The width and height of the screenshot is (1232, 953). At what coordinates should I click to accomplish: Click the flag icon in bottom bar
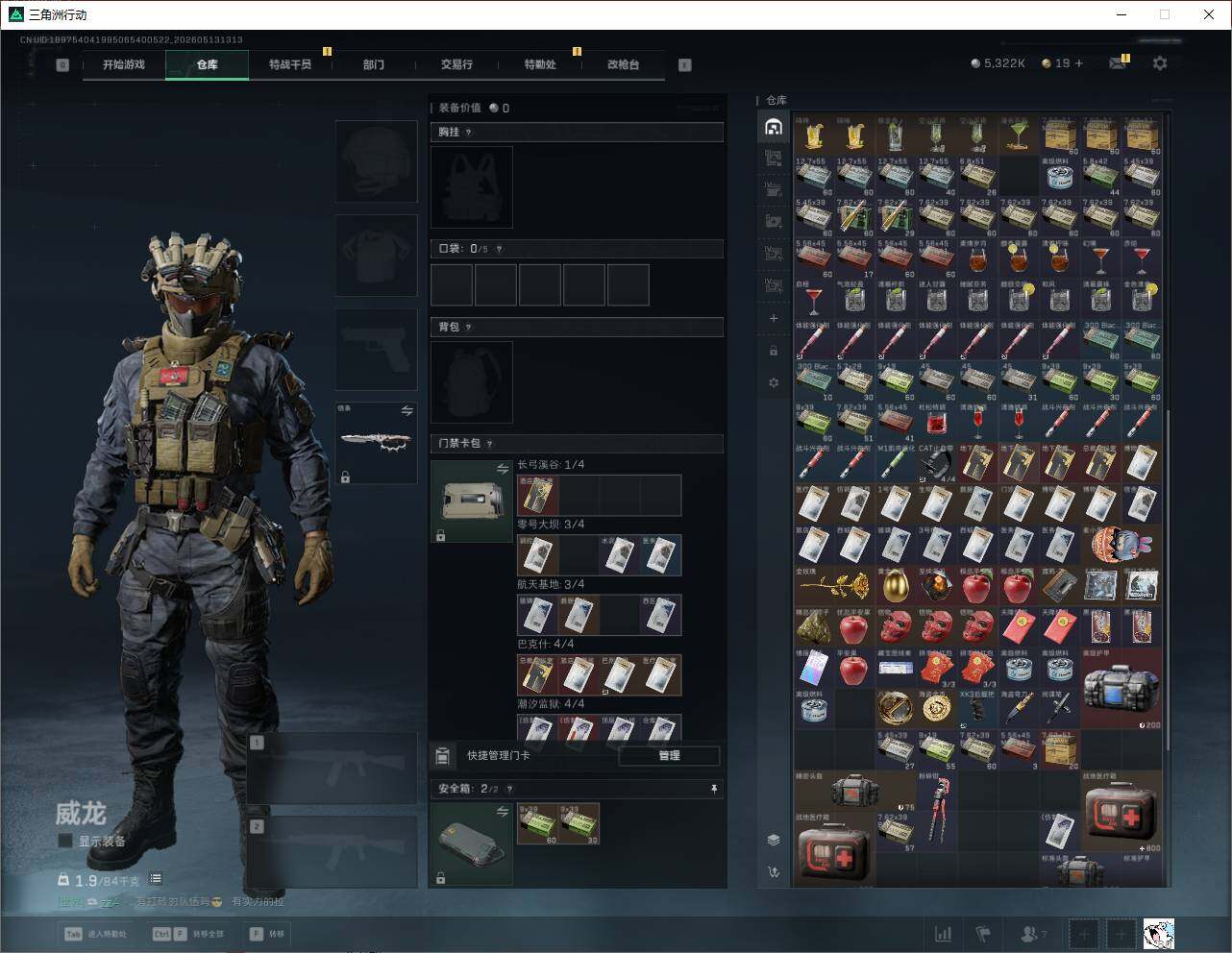tap(982, 934)
